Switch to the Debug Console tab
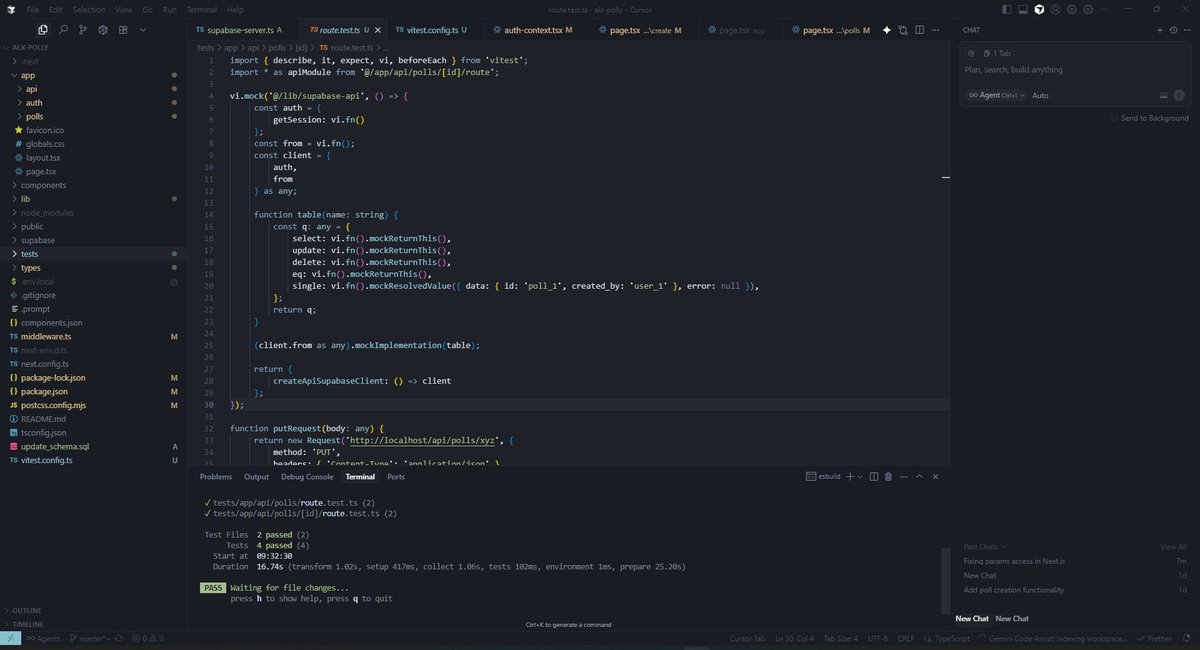 [307, 477]
